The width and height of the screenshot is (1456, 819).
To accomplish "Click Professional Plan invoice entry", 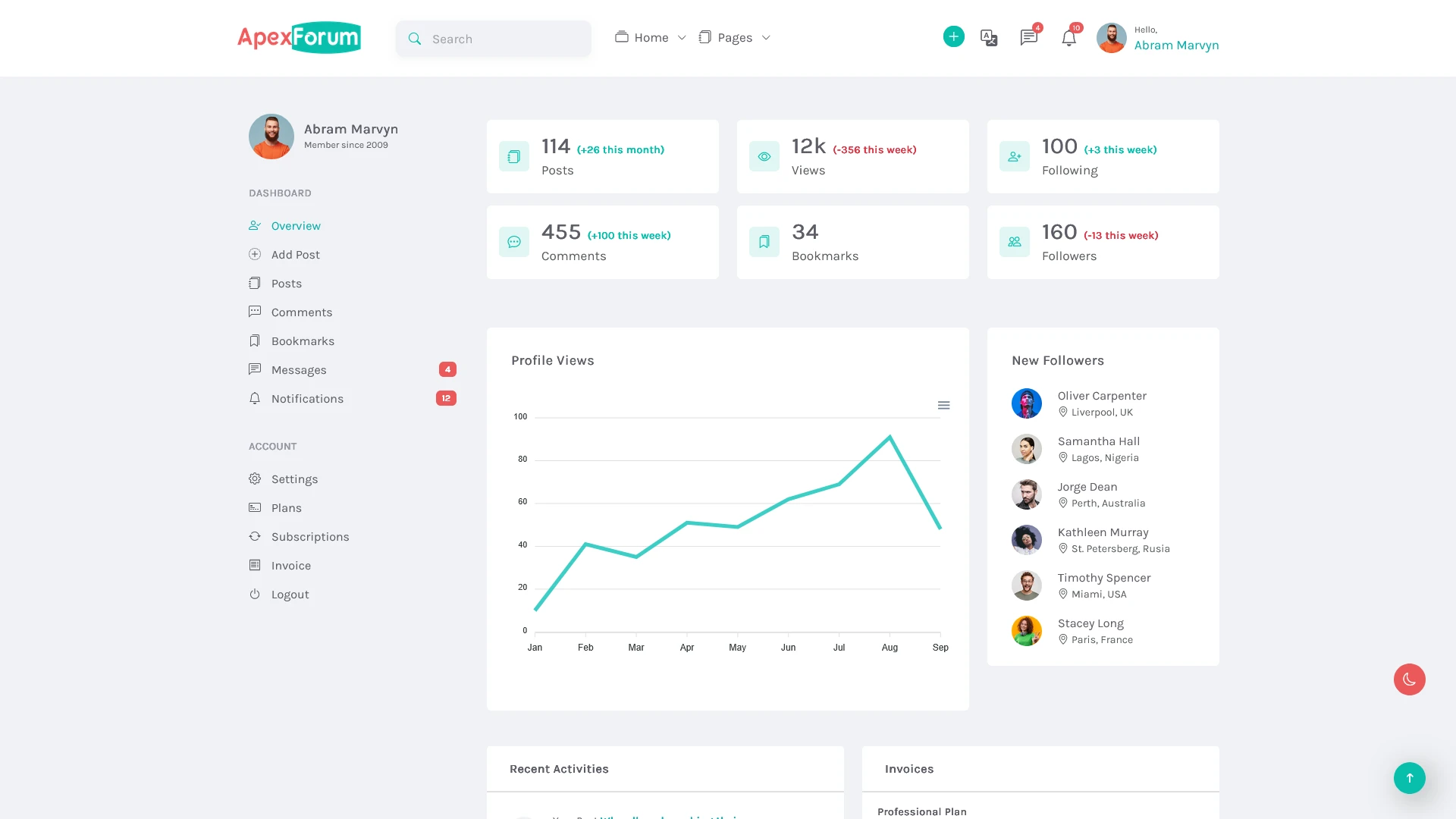I will click(x=922, y=811).
